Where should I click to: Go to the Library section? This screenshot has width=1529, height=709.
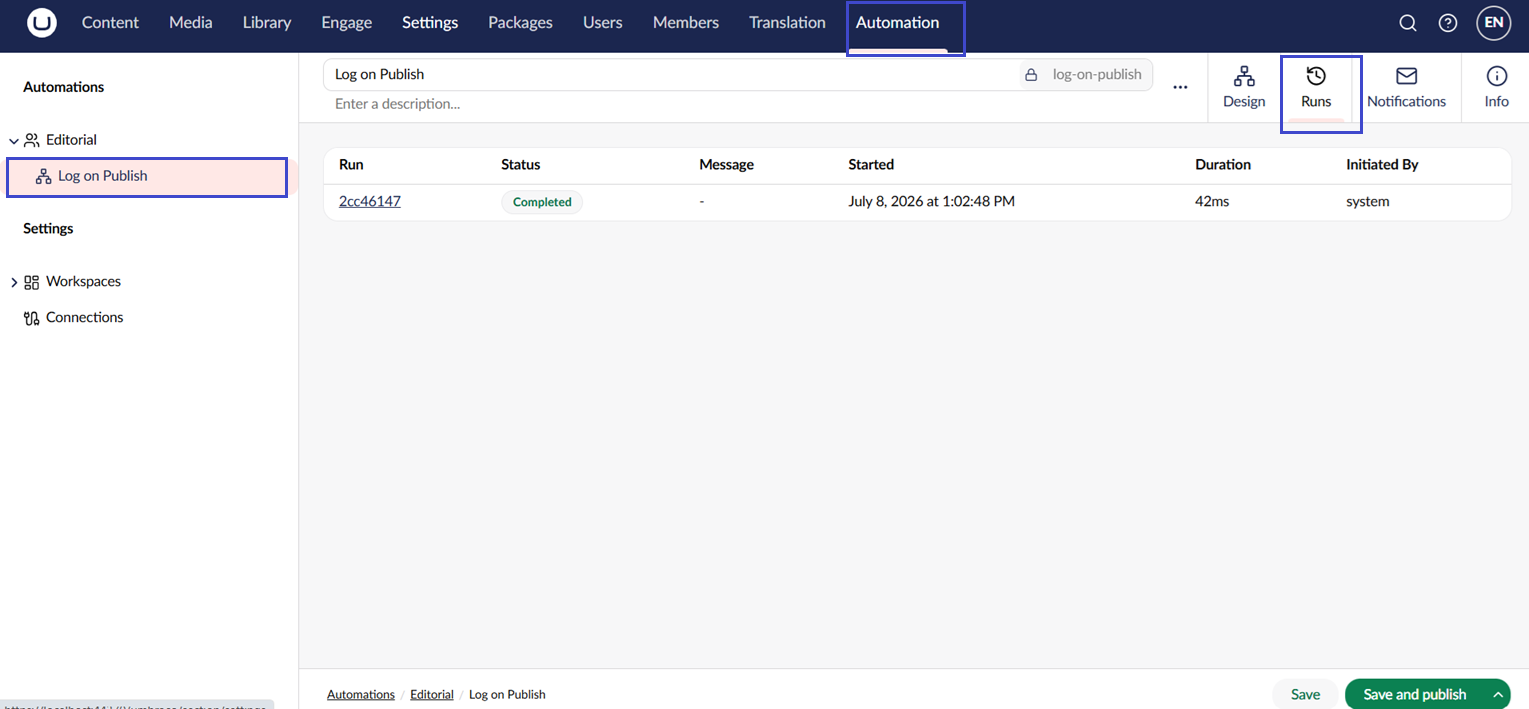[x=267, y=23]
